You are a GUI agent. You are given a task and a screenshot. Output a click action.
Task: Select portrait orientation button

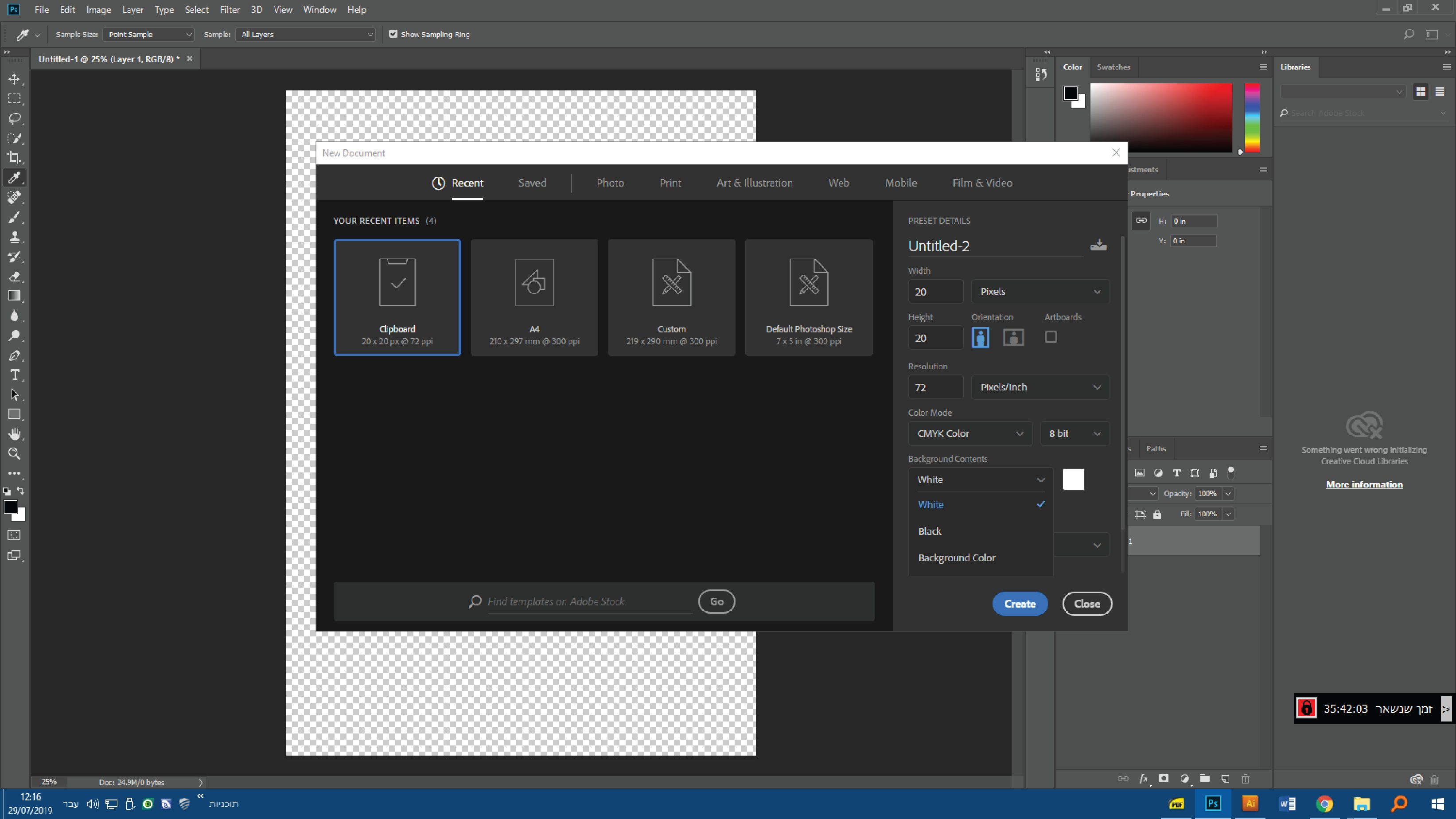tap(980, 337)
